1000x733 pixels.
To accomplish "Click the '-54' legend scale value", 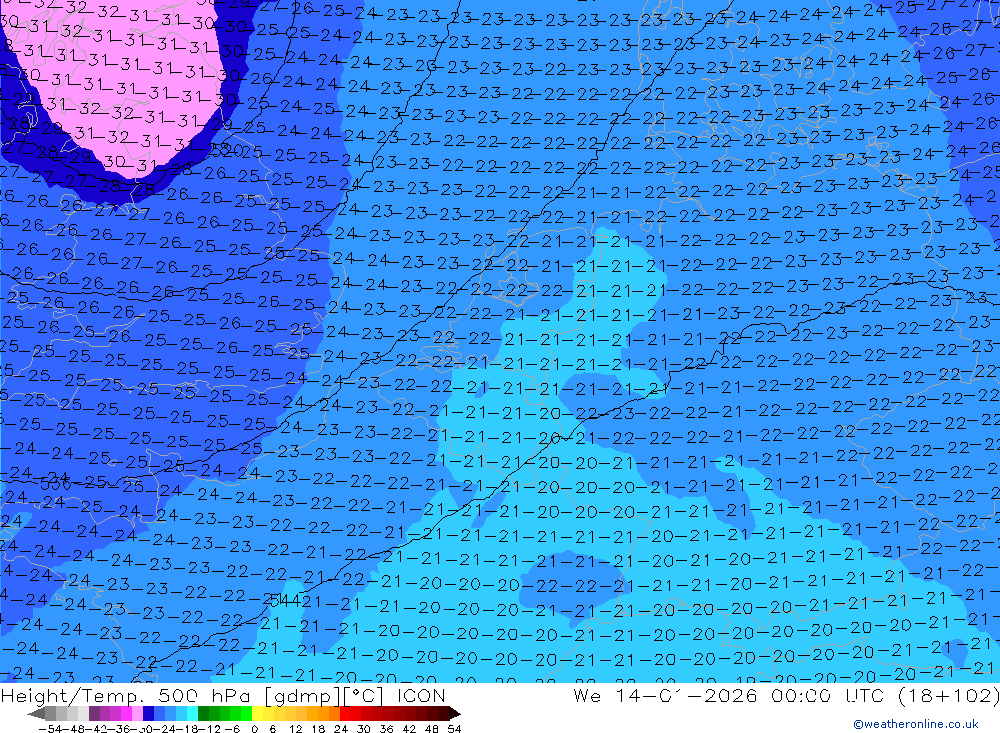I will tap(50, 729).
